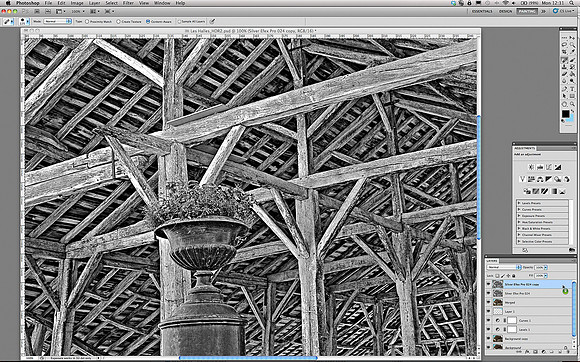Switch to the Design workspace

(505, 11)
